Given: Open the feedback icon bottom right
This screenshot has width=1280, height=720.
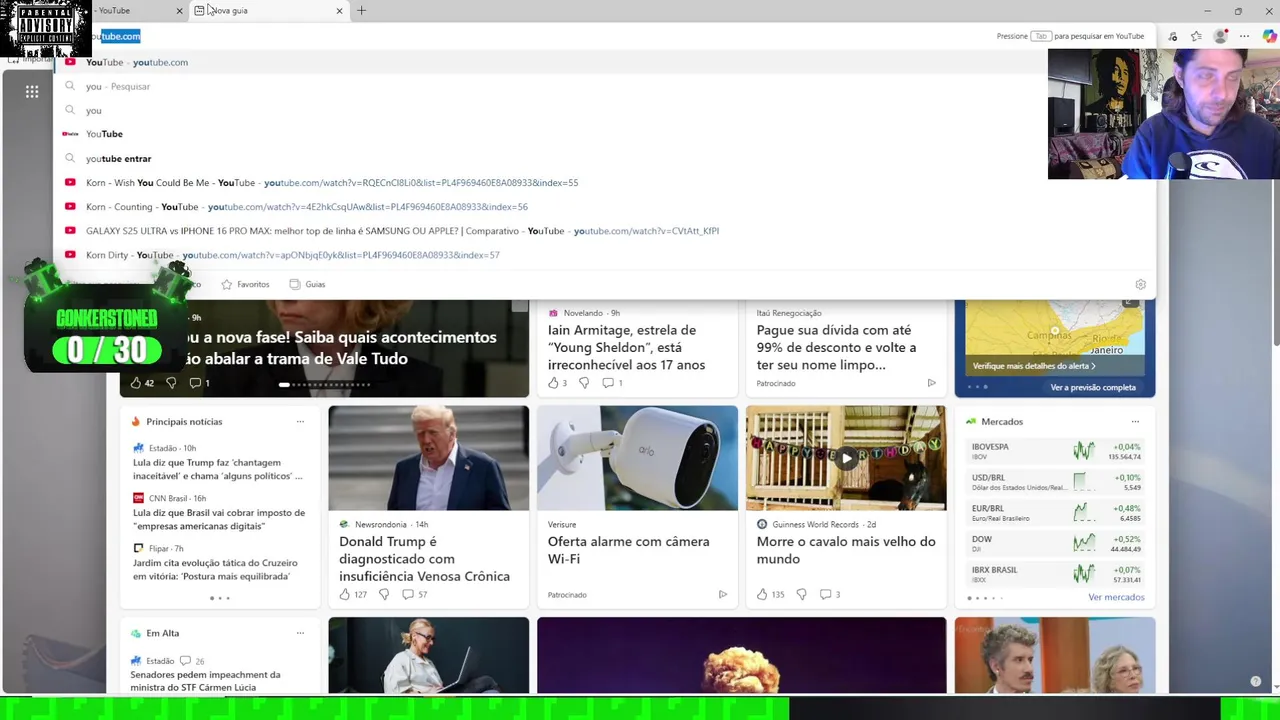Looking at the screenshot, I should (x=1256, y=682).
